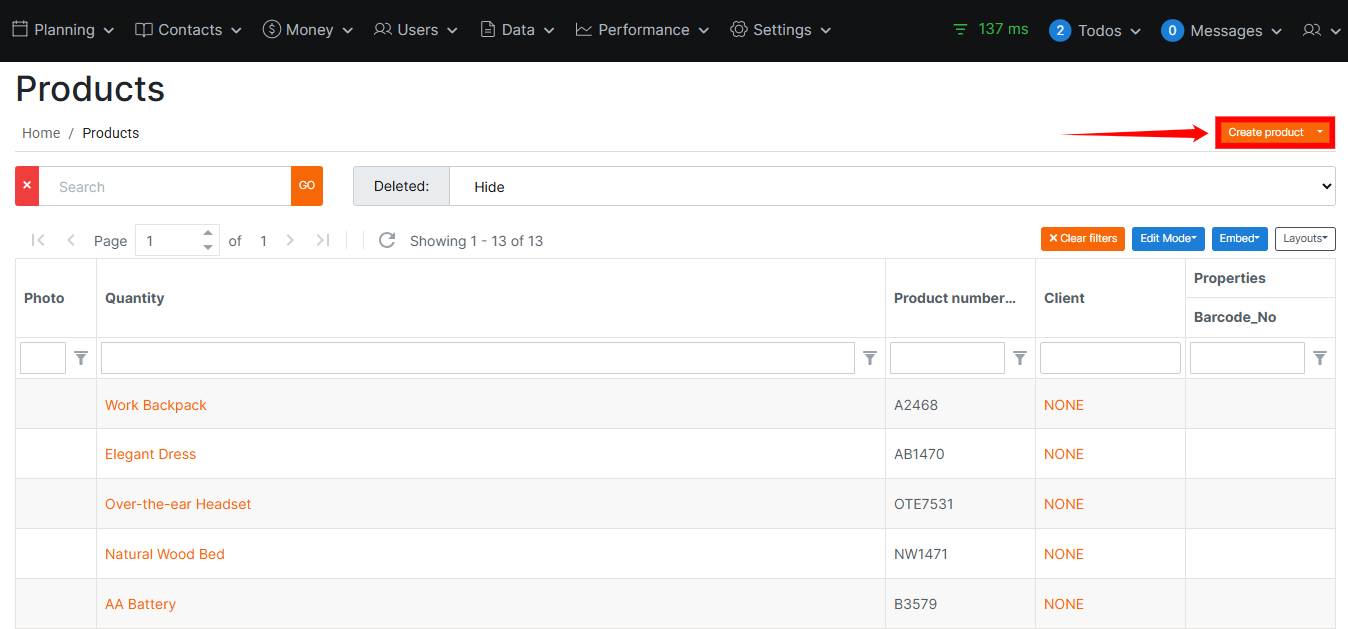This screenshot has width=1348, height=629.
Task: Expand the Embed dropdown
Action: click(x=1239, y=239)
